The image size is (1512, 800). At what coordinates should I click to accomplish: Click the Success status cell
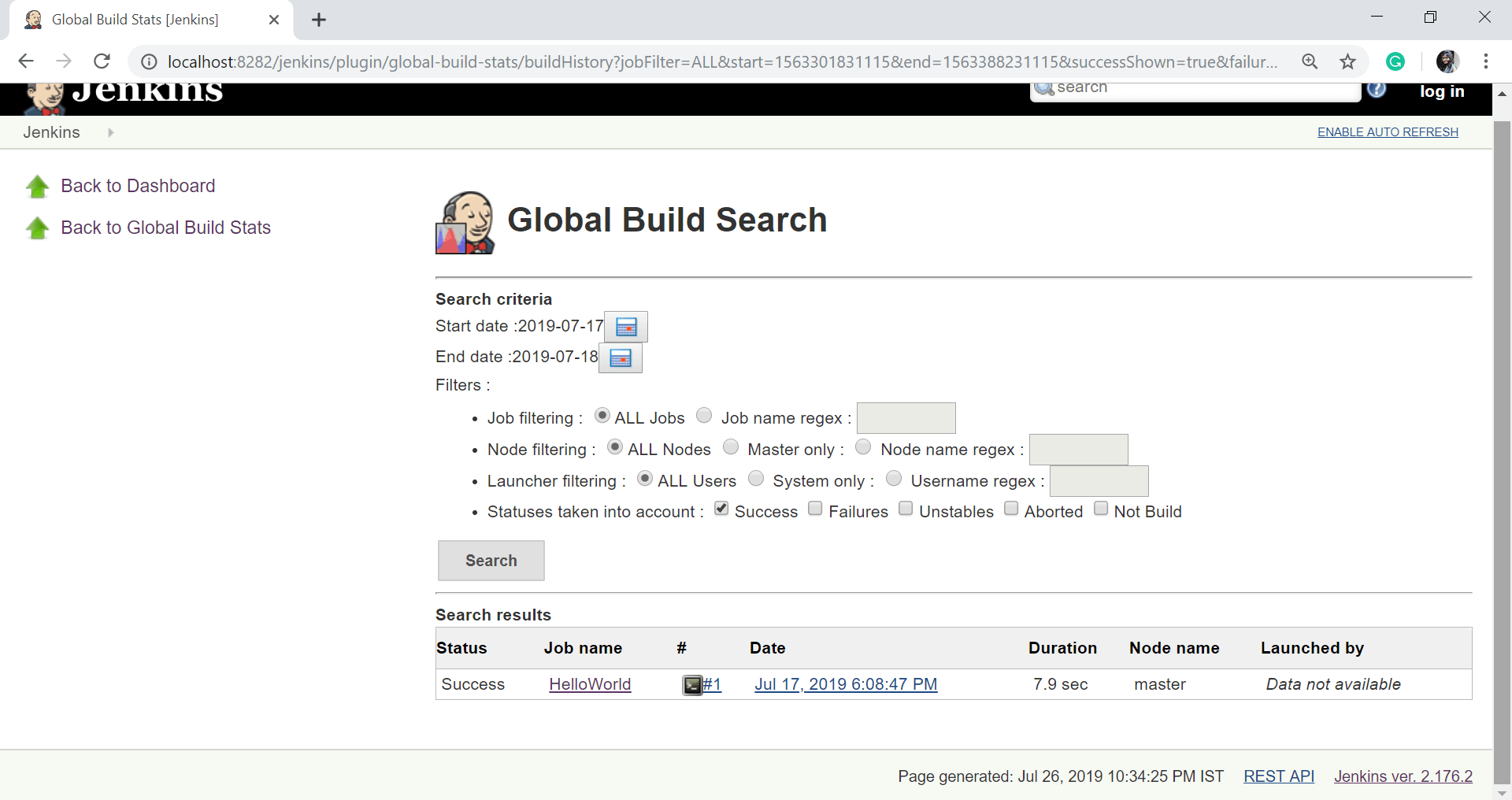point(472,684)
